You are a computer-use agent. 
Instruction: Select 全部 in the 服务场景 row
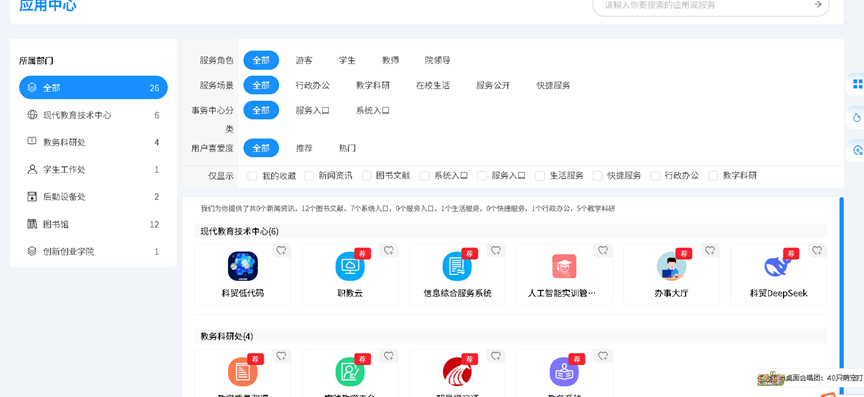(261, 85)
